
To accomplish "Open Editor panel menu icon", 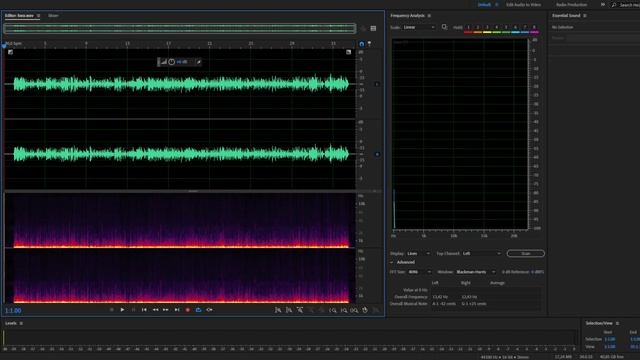I will point(39,16).
